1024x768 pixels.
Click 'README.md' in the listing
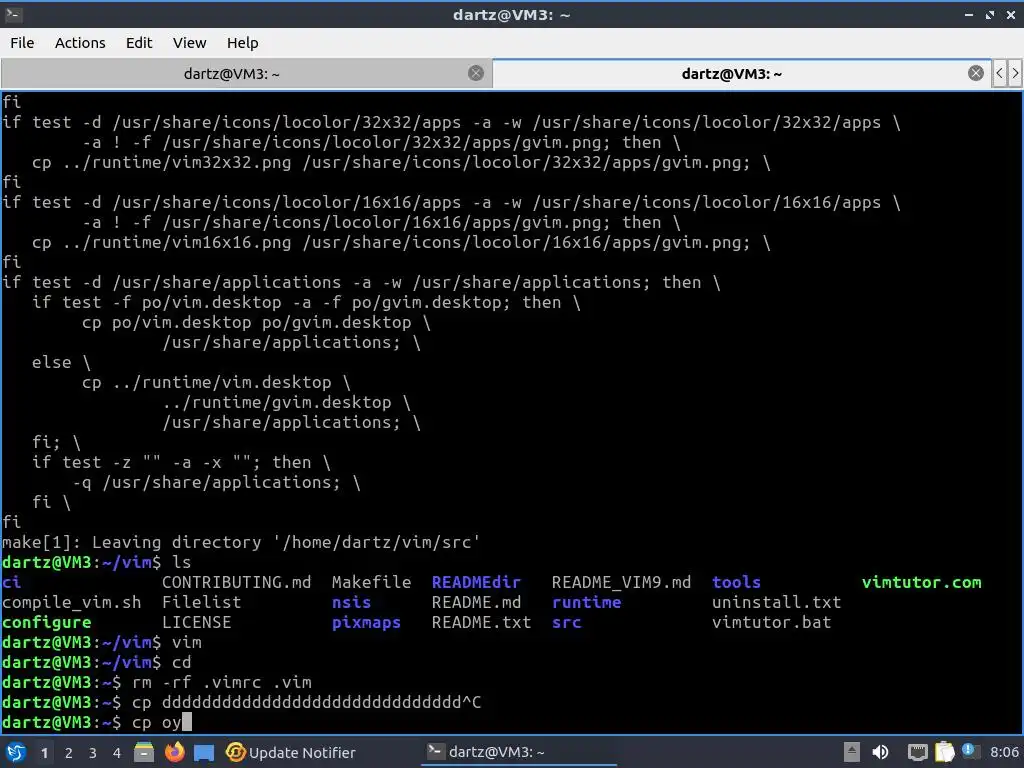[x=476, y=603]
